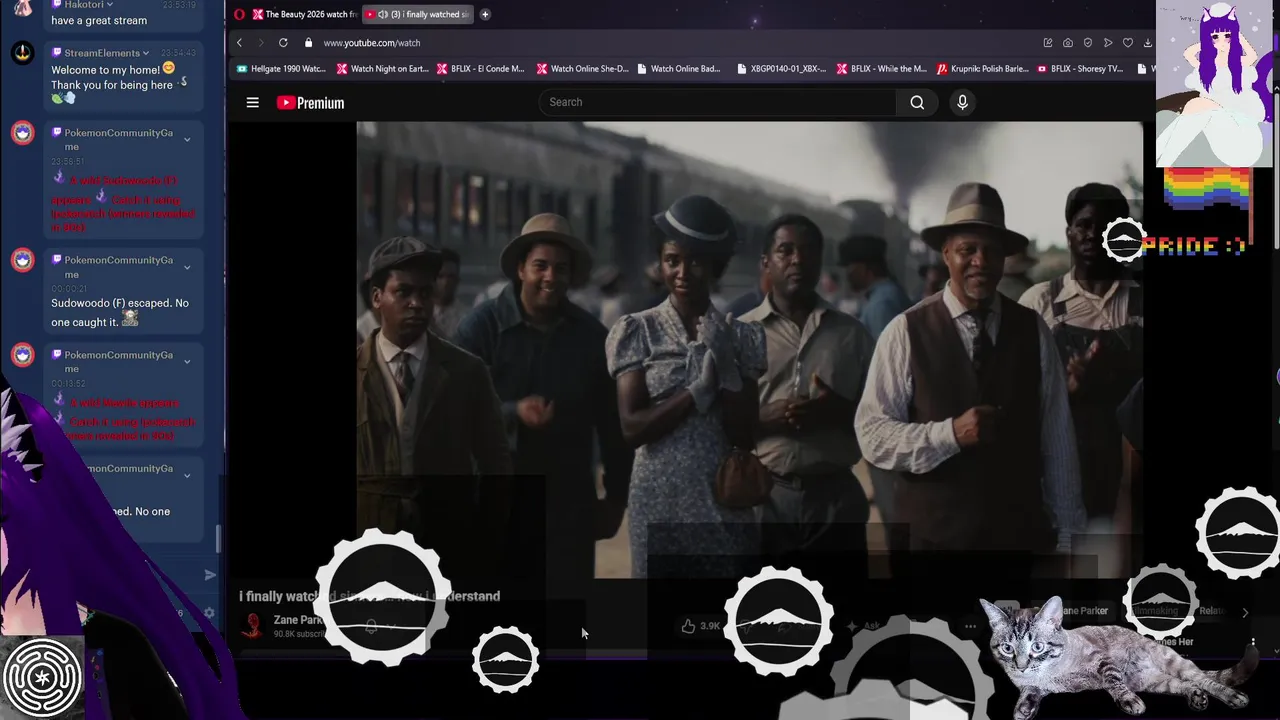Expand first PokemonCommunityGame message chevron
1280x720 pixels.
(x=187, y=139)
